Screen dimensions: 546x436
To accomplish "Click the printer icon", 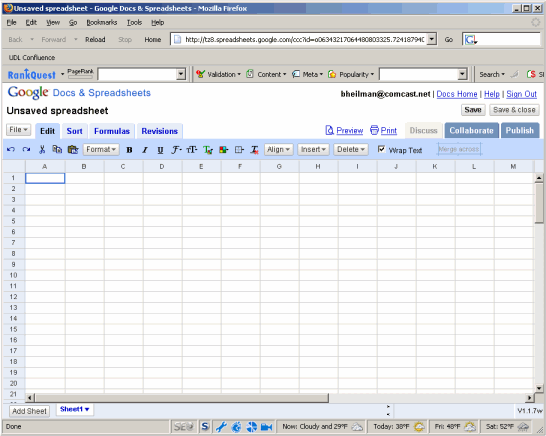I will tap(374, 130).
